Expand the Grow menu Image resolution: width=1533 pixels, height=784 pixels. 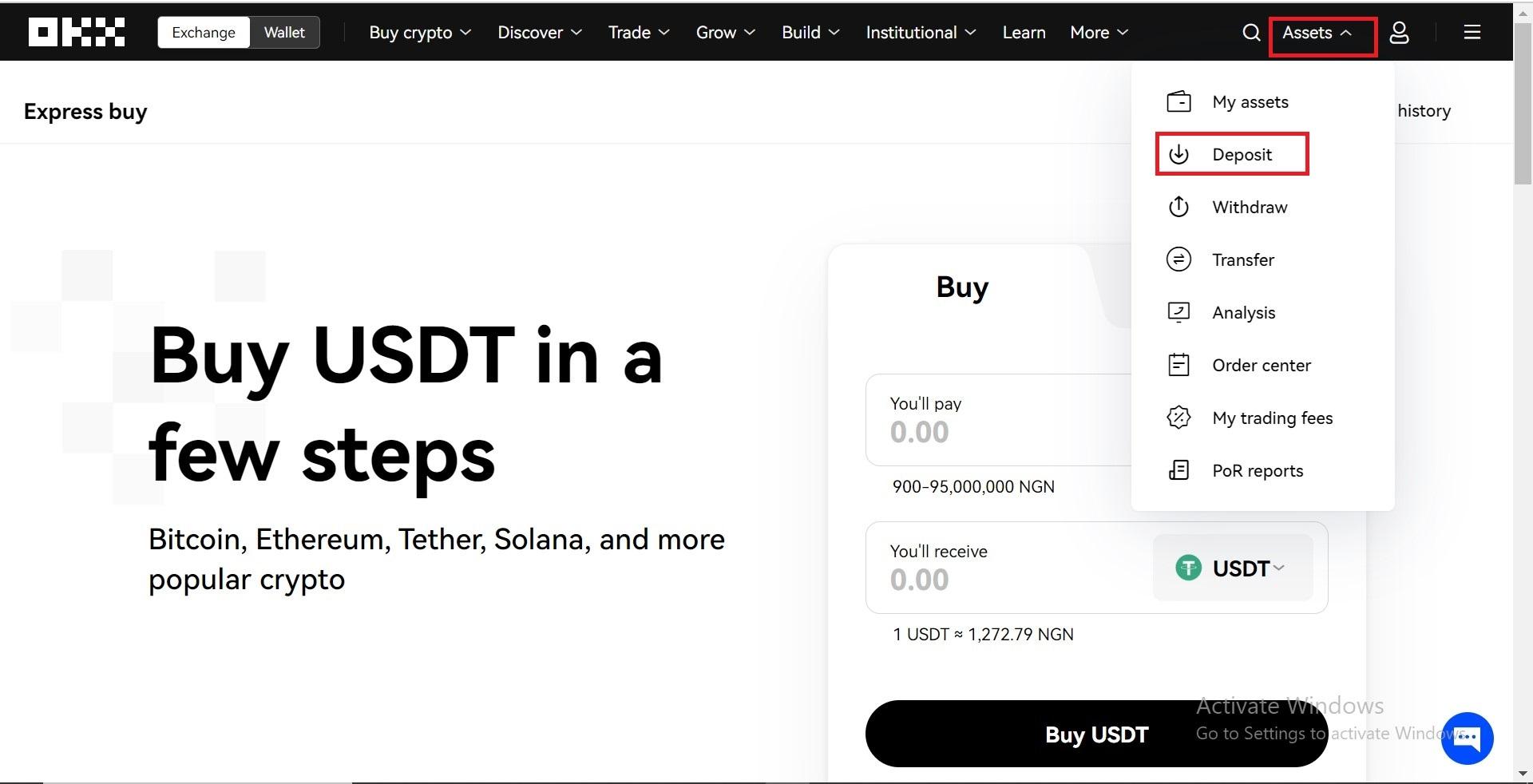725,32
